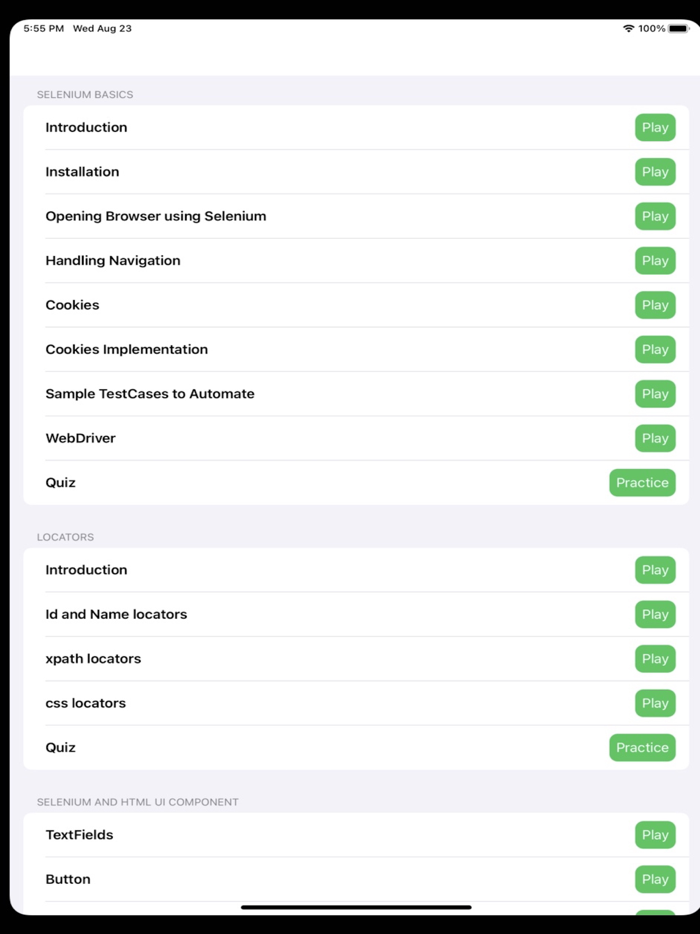Play the WebDriver lesson
Image resolution: width=700 pixels, height=934 pixels.
pyautogui.click(x=655, y=438)
